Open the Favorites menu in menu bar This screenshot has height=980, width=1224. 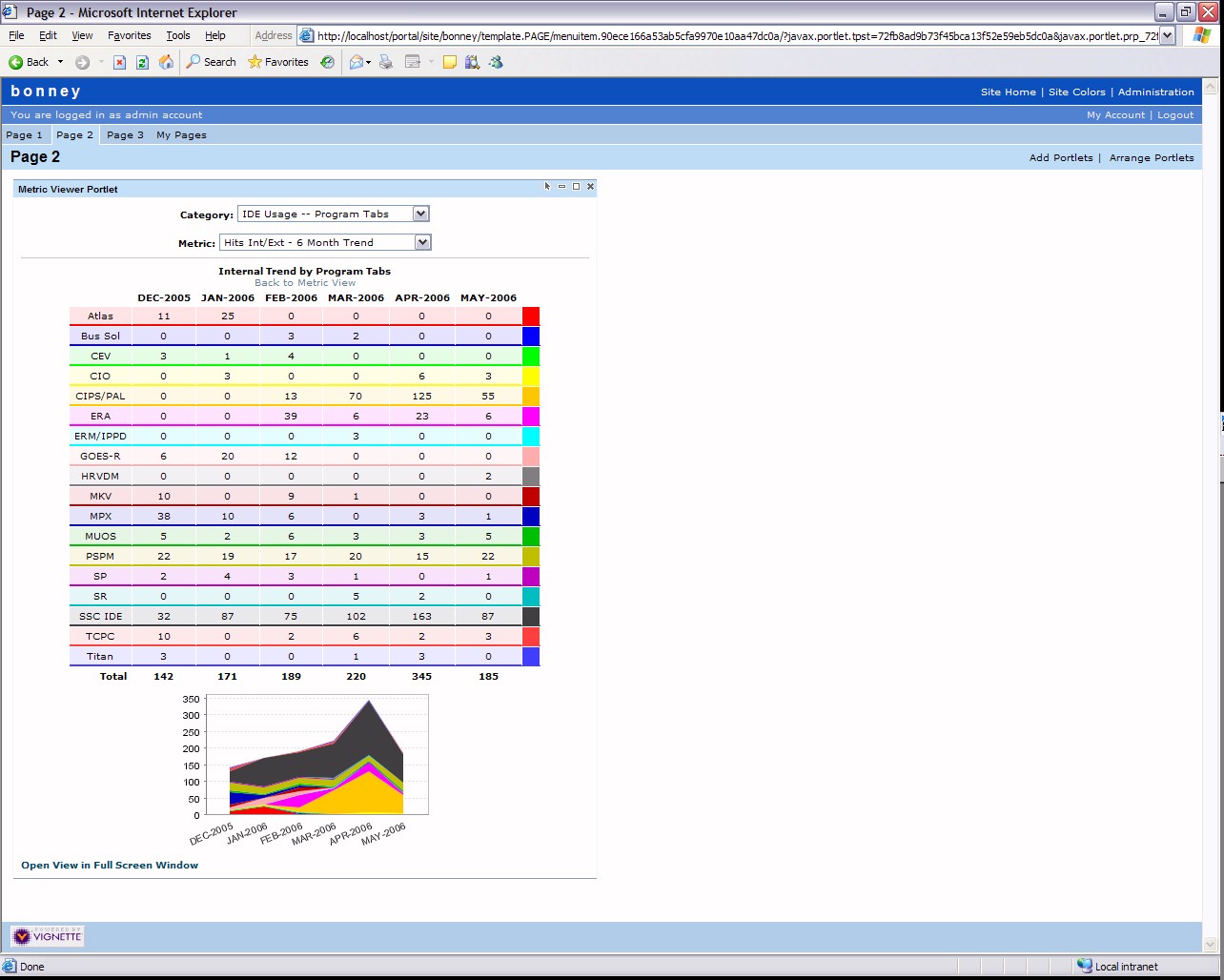coord(129,35)
